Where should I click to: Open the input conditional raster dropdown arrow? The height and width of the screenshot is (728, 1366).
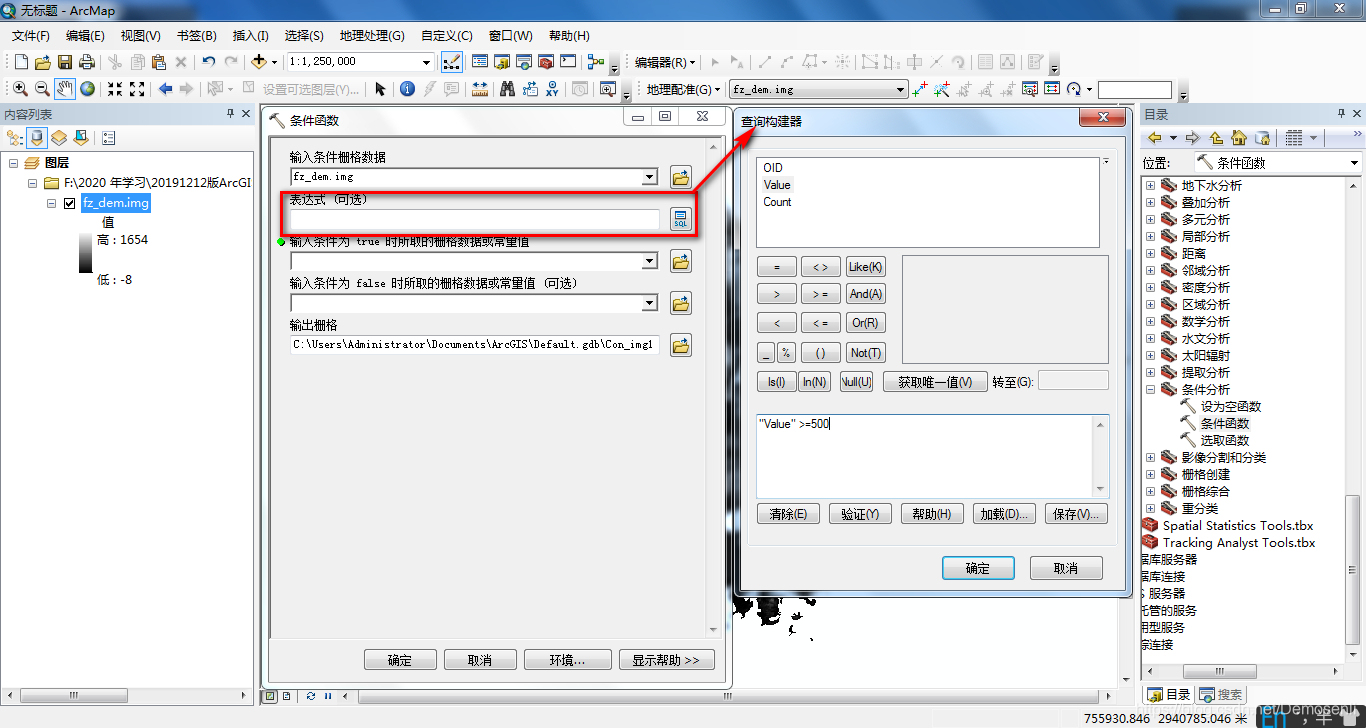tap(650, 178)
